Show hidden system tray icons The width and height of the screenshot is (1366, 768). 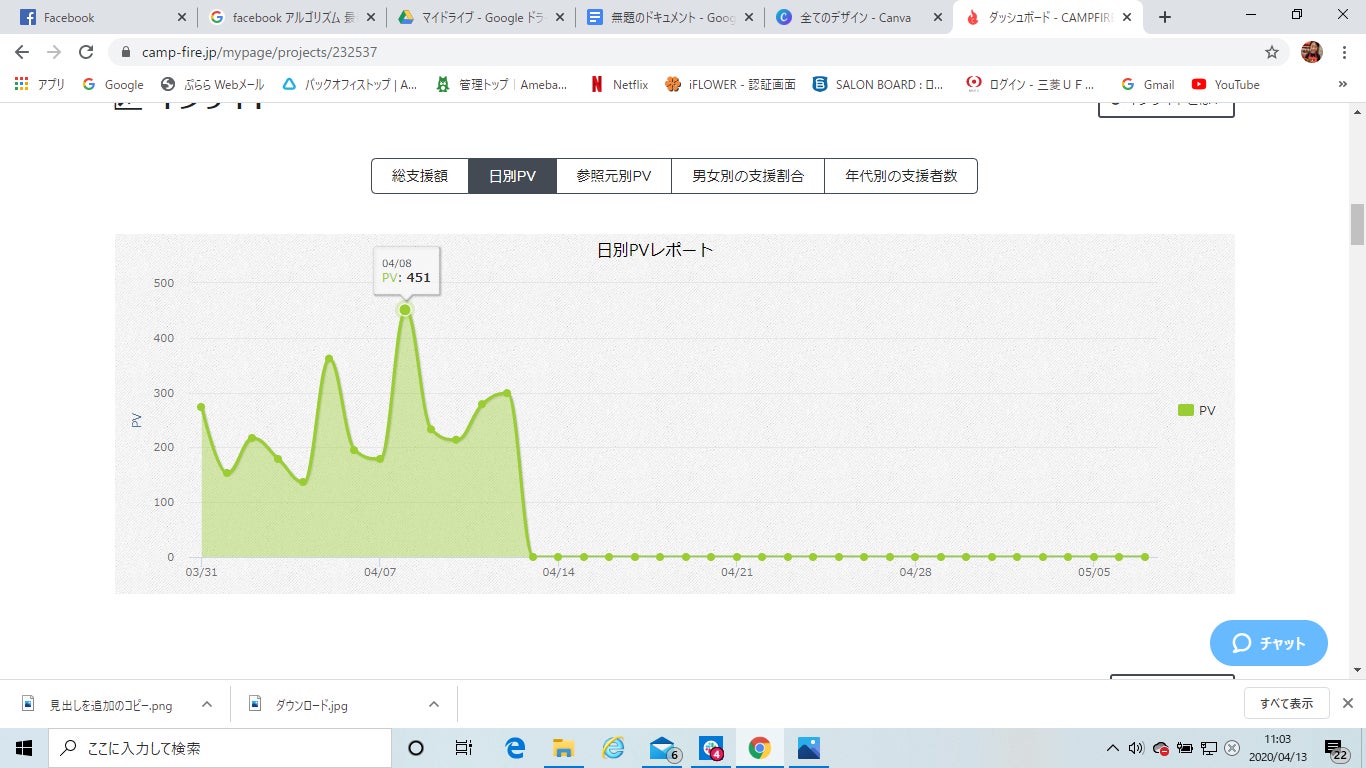click(x=1113, y=748)
